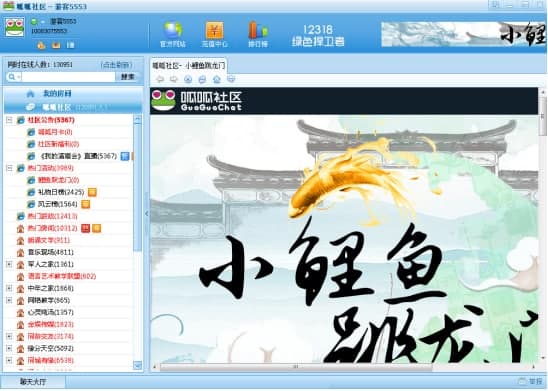Click the frog avatar profile picture
This screenshot has width=548, height=391.
[15, 28]
